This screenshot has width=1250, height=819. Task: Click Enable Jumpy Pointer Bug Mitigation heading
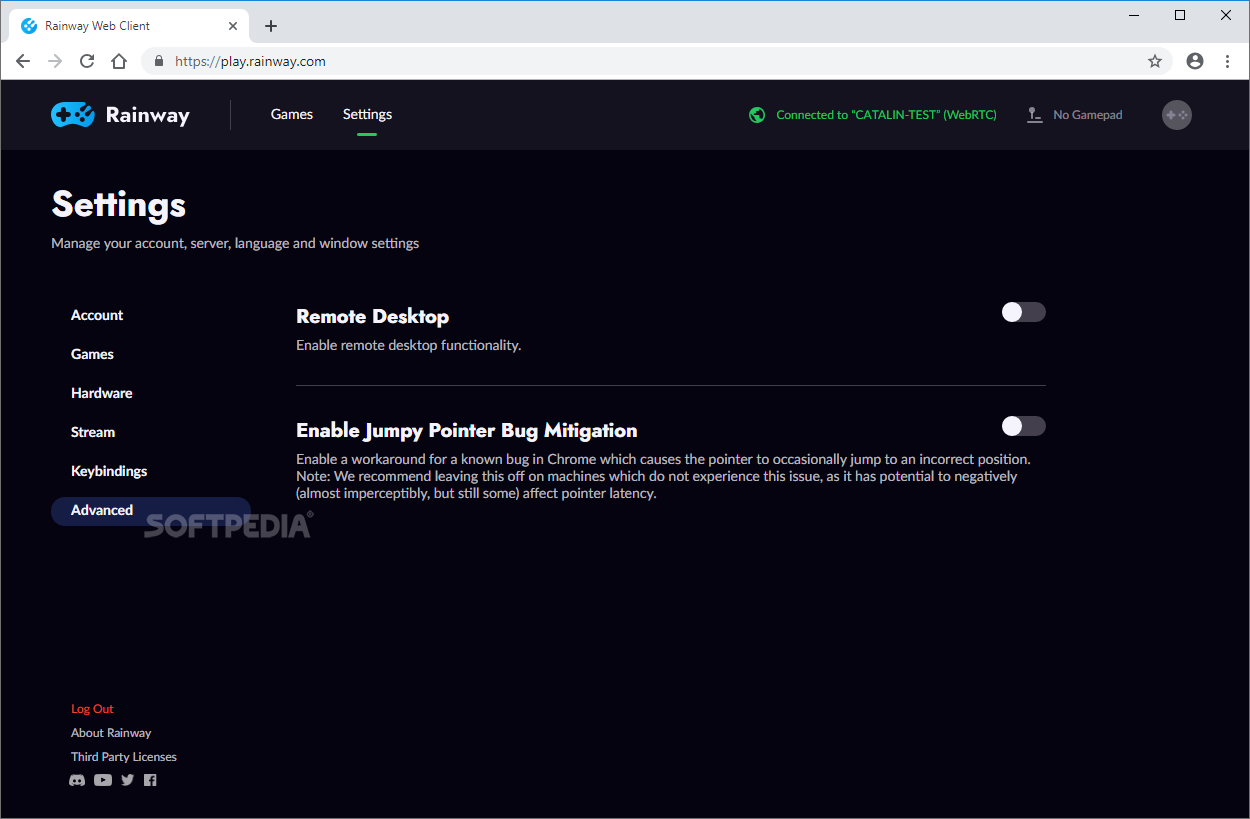pyautogui.click(x=466, y=430)
